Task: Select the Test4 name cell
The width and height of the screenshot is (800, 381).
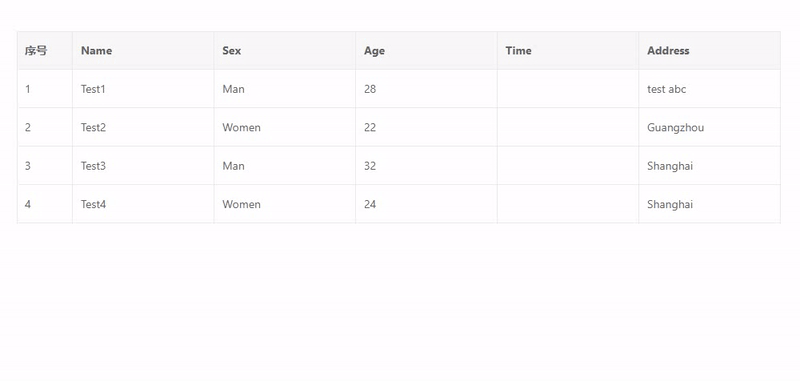Action: (x=143, y=204)
